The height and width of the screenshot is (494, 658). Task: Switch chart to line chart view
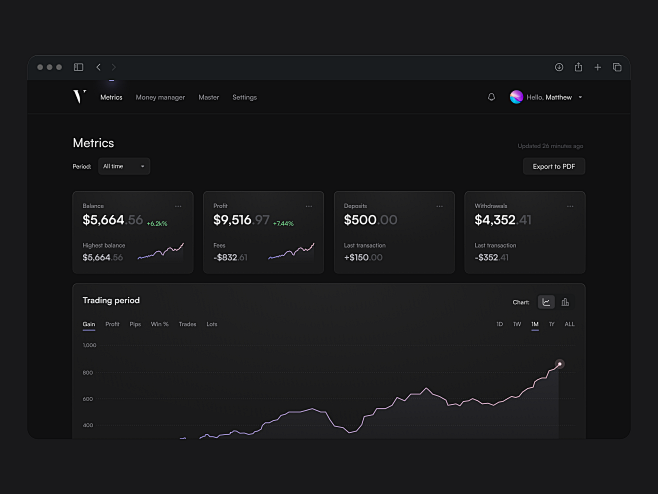click(546, 302)
